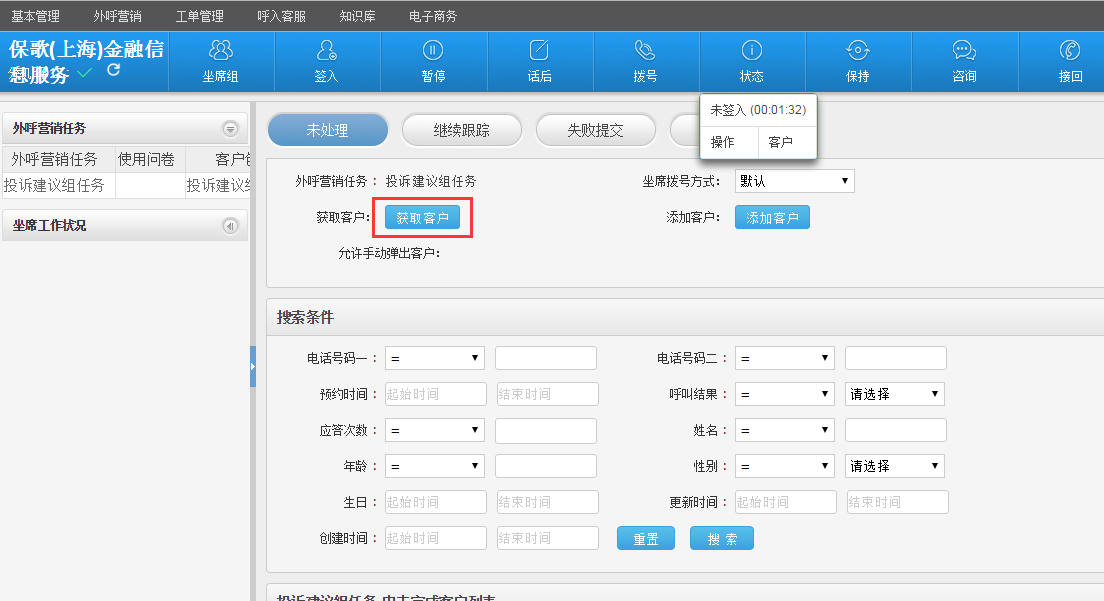Collapse the 外呼营销任务 panel
1104x601 pixels.
[230, 129]
